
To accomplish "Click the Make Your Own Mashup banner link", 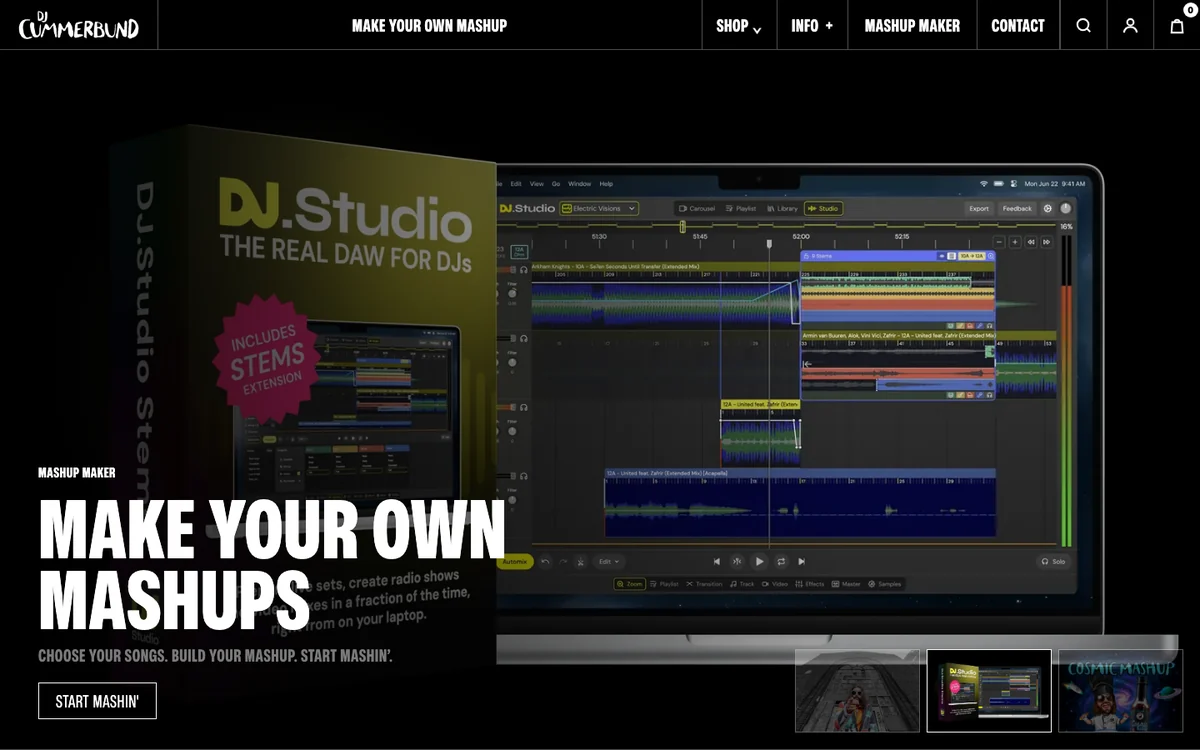I will coord(429,26).
